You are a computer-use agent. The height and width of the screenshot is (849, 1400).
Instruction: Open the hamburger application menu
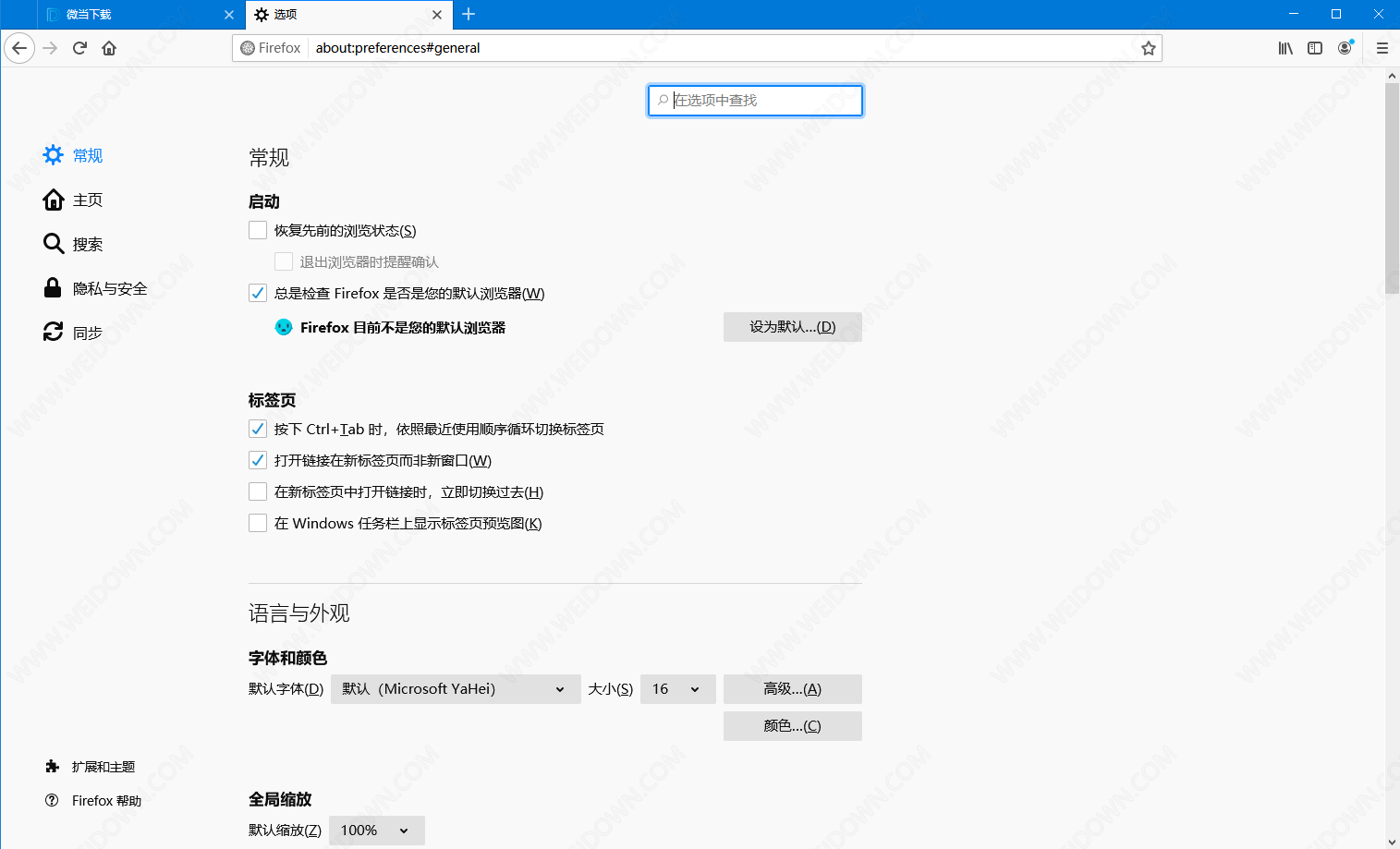pos(1382,48)
